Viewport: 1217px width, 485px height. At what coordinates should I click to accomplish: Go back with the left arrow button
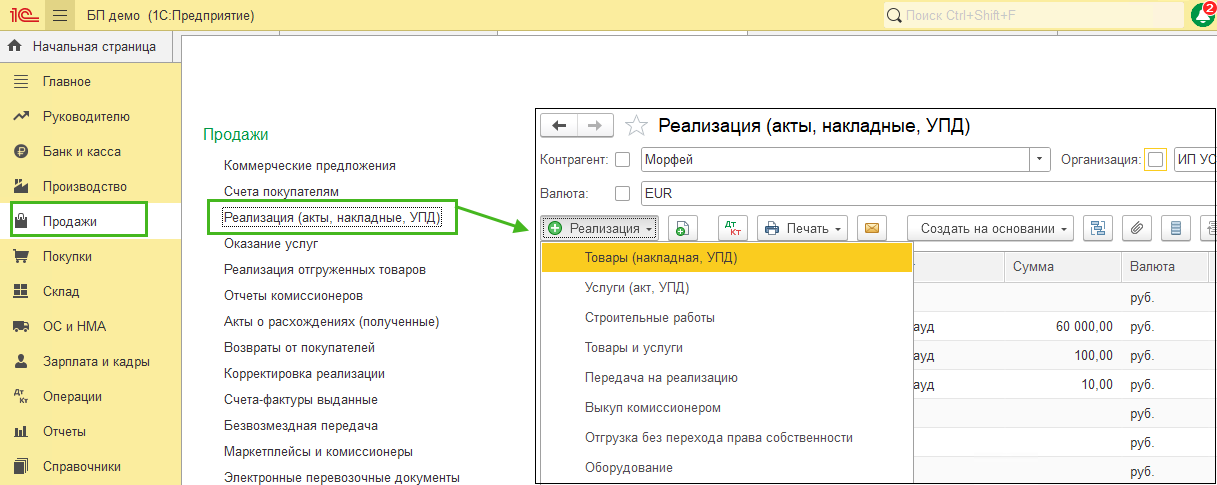tap(559, 125)
